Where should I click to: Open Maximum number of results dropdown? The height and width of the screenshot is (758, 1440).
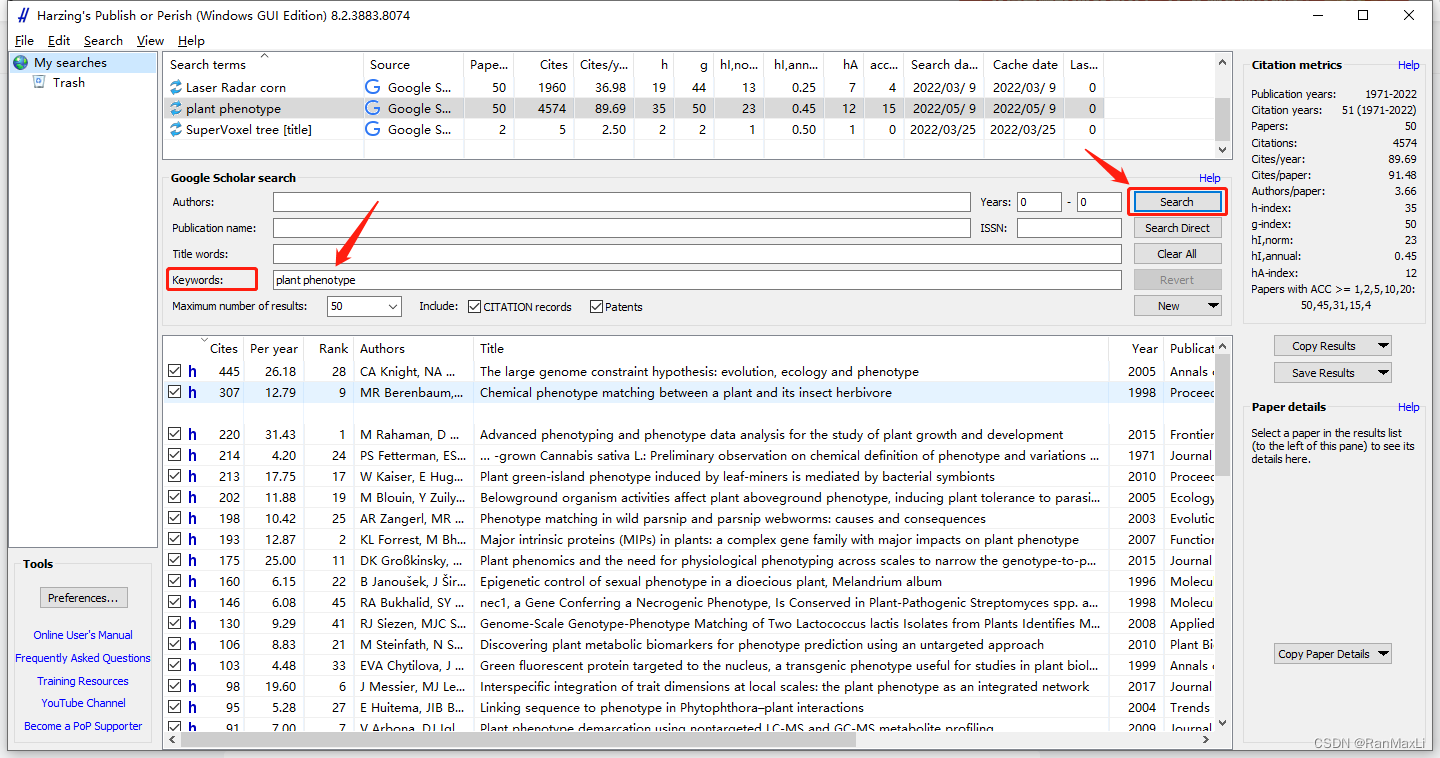click(392, 307)
